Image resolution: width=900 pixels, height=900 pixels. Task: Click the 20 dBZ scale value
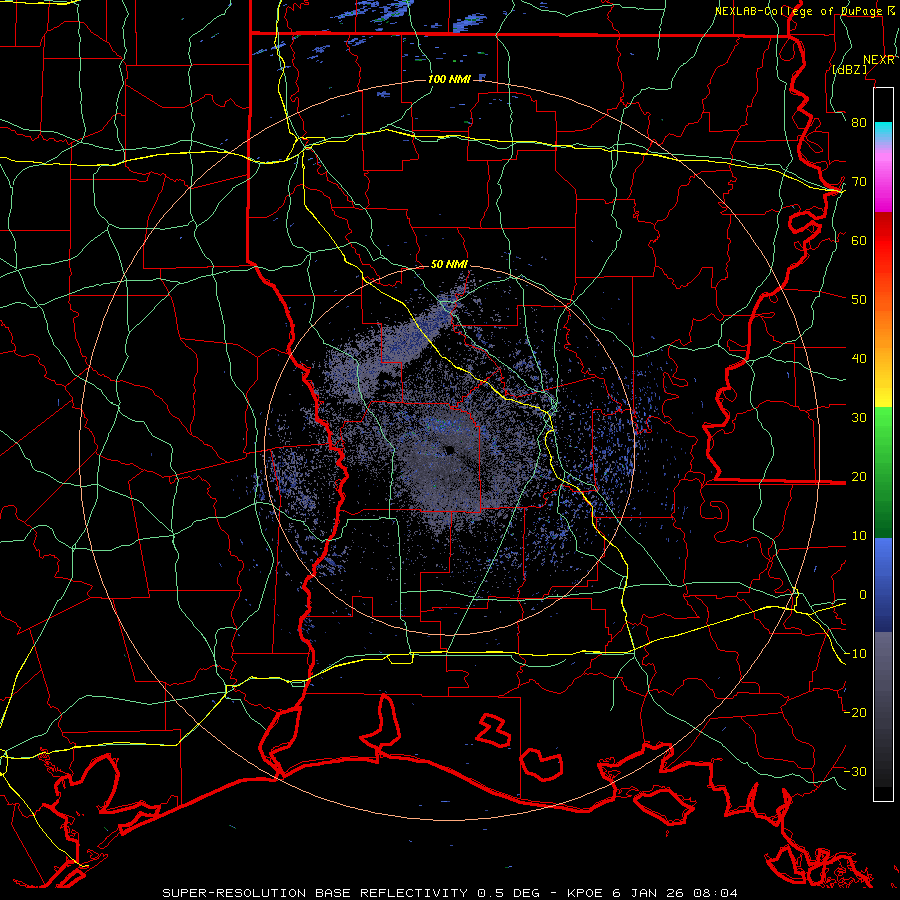859,476
